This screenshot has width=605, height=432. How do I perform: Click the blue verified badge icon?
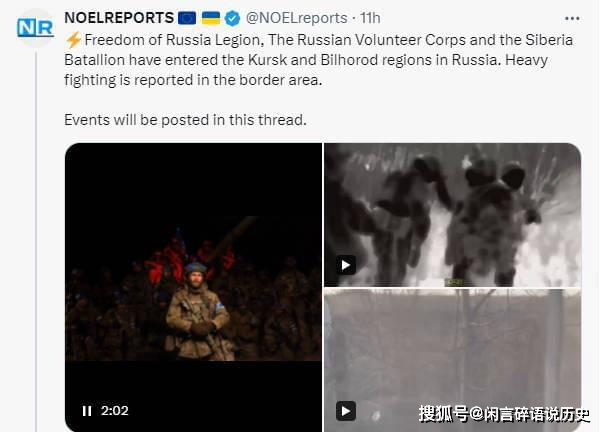232,18
